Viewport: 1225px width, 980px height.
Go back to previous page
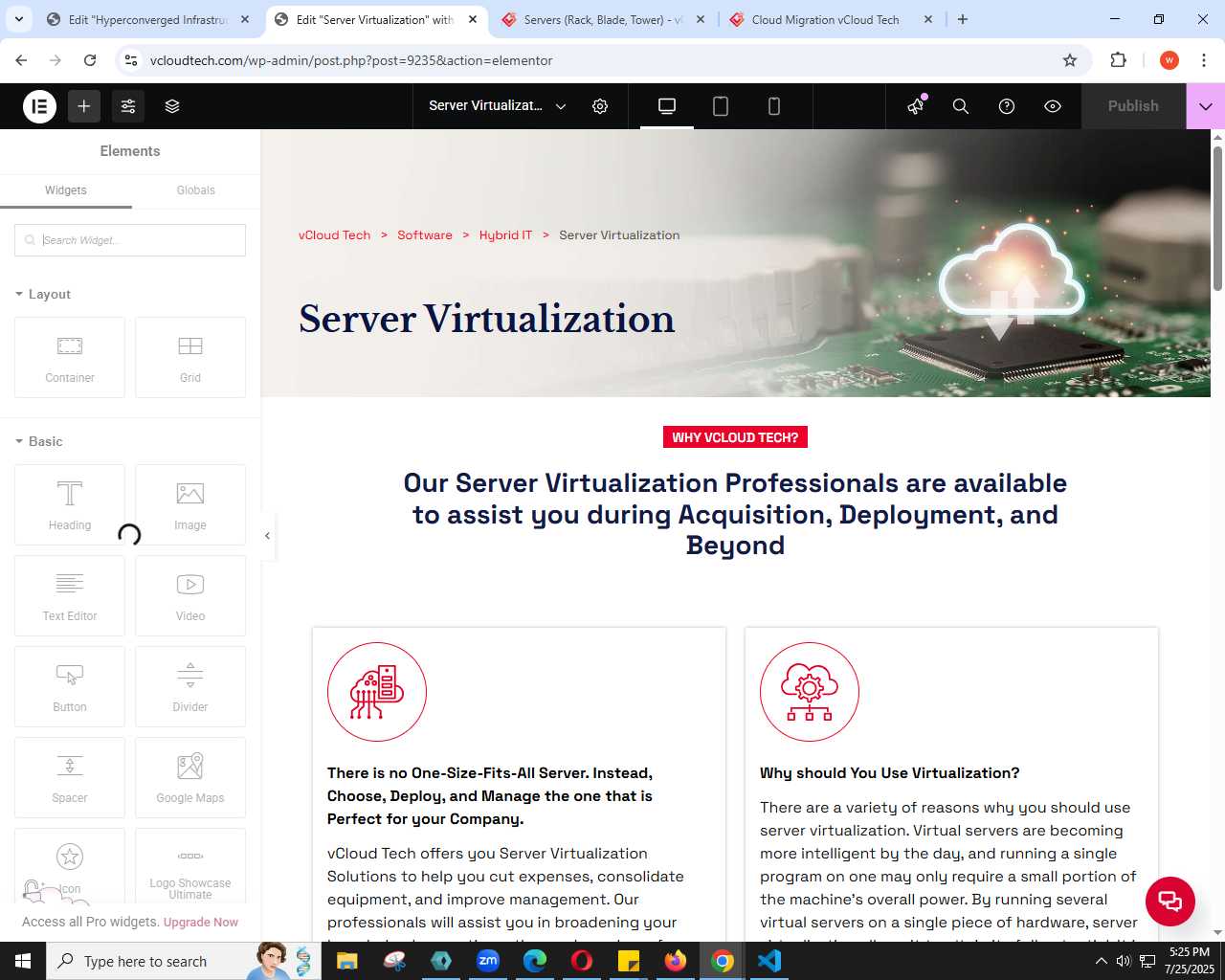pyautogui.click(x=21, y=60)
